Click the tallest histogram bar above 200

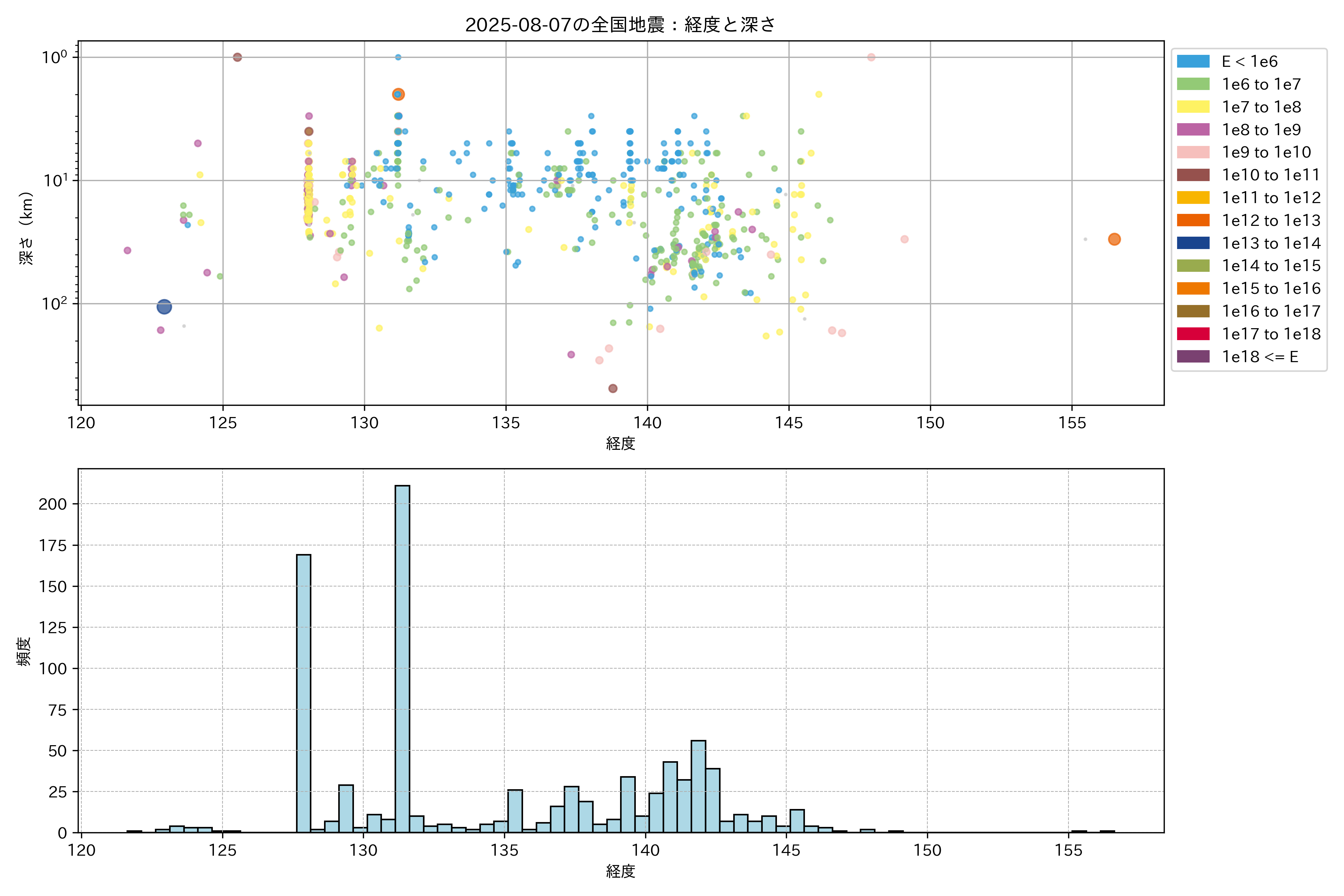(x=402, y=657)
